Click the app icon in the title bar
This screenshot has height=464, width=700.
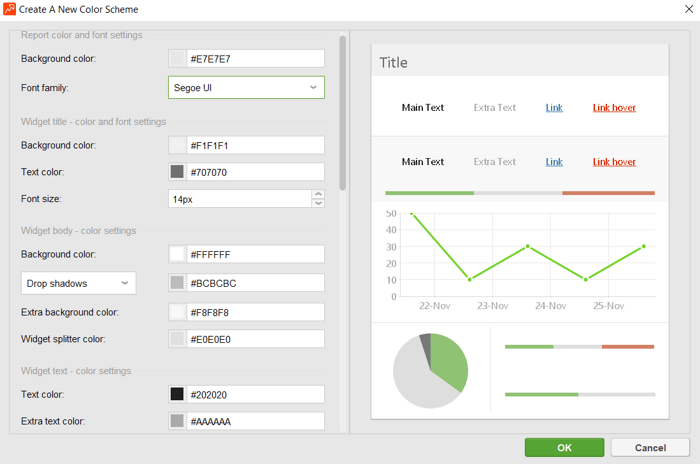9,9
